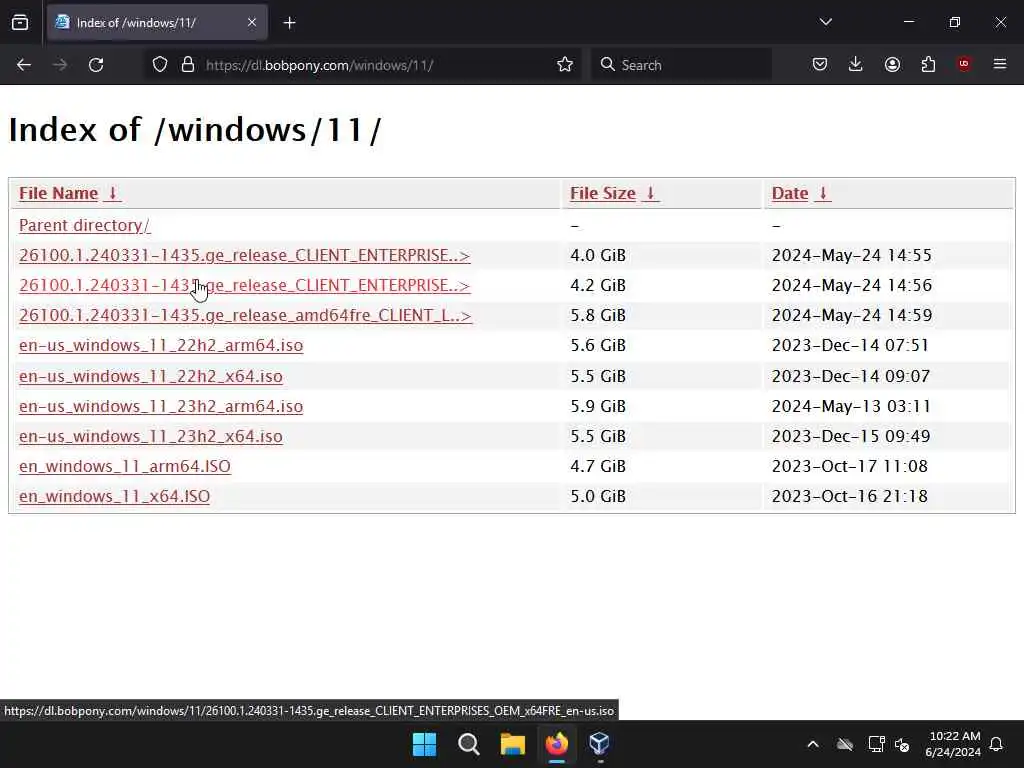The height and width of the screenshot is (768, 1024).
Task: Open the Firefox hamburger menu
Action: 1000,64
